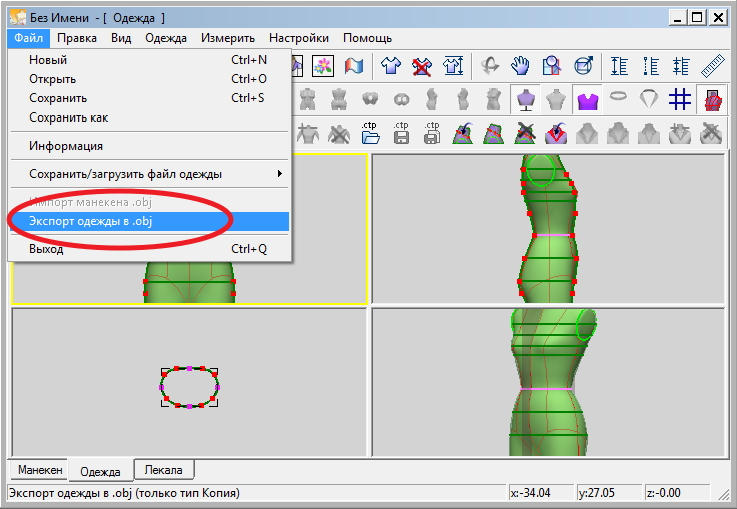Toggle the blue grid display

pos(680,99)
